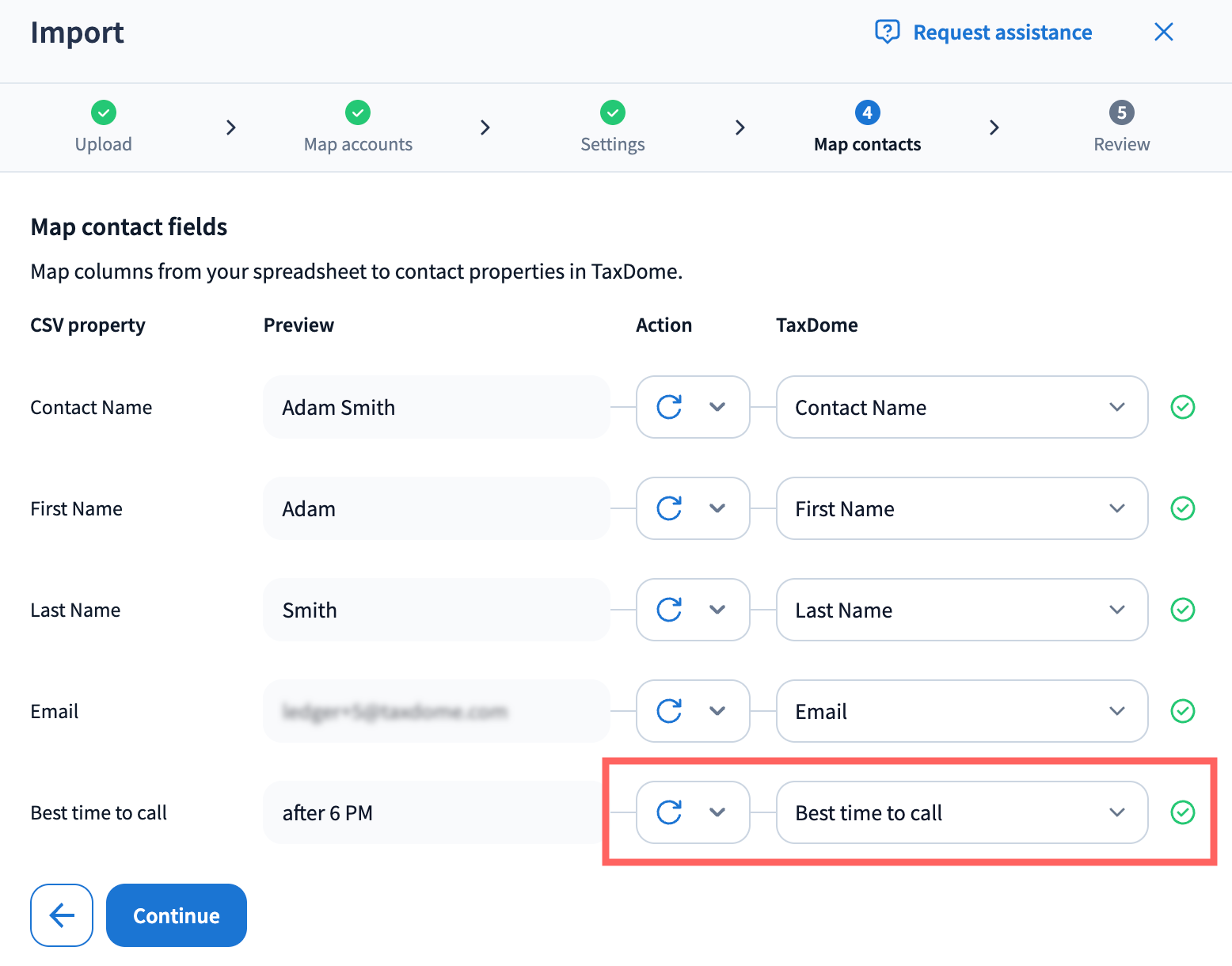Open the action dropdown for Last Name row

(693, 610)
